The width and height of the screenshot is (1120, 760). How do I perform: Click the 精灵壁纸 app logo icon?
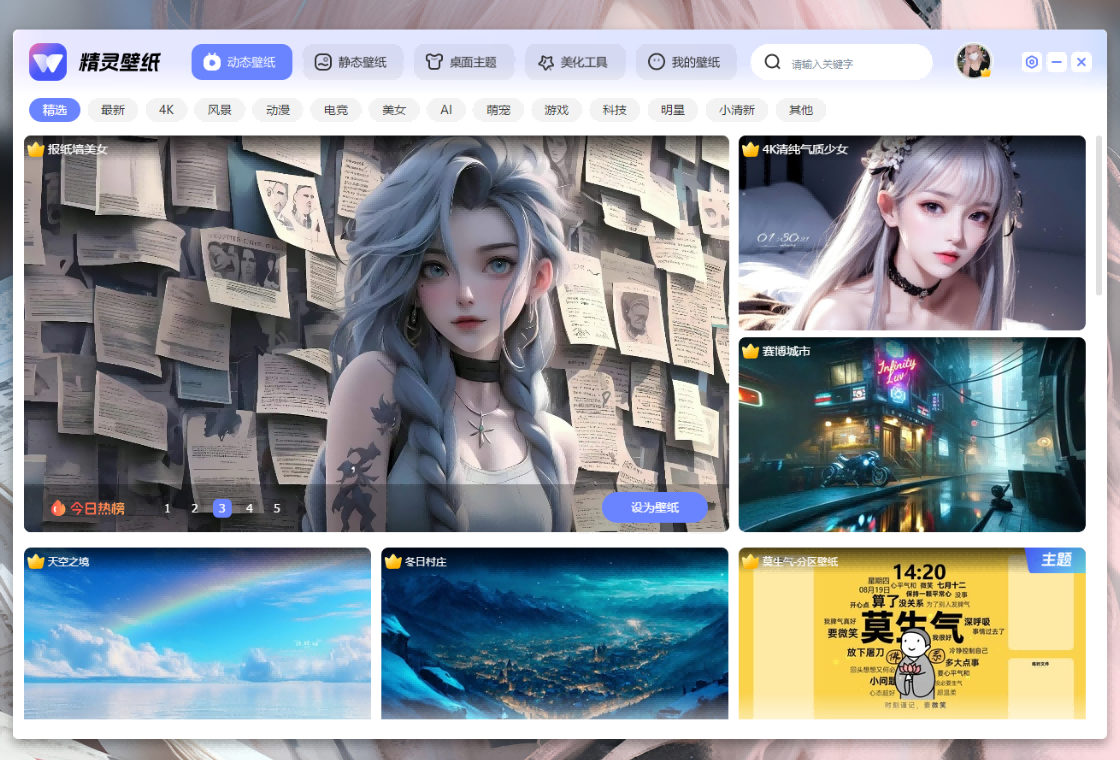[x=48, y=62]
